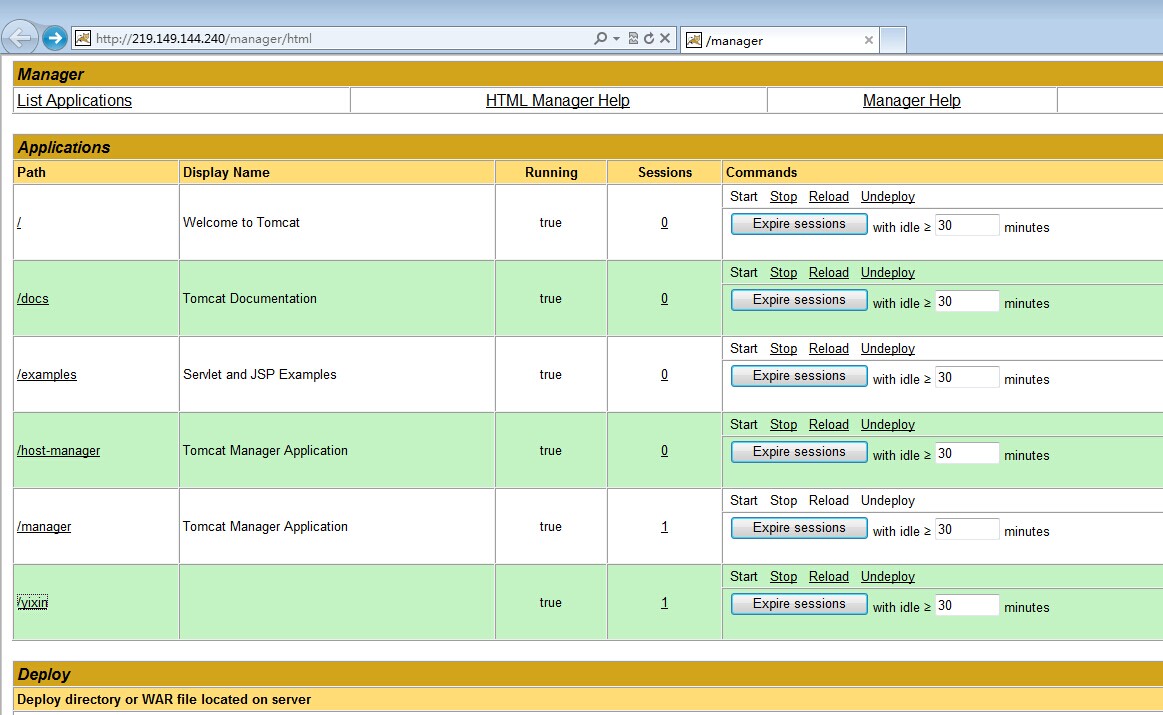Select the 'Servlet and JSP Examples' display name
Screen dimensions: 1163x715
pyautogui.click(x=260, y=375)
